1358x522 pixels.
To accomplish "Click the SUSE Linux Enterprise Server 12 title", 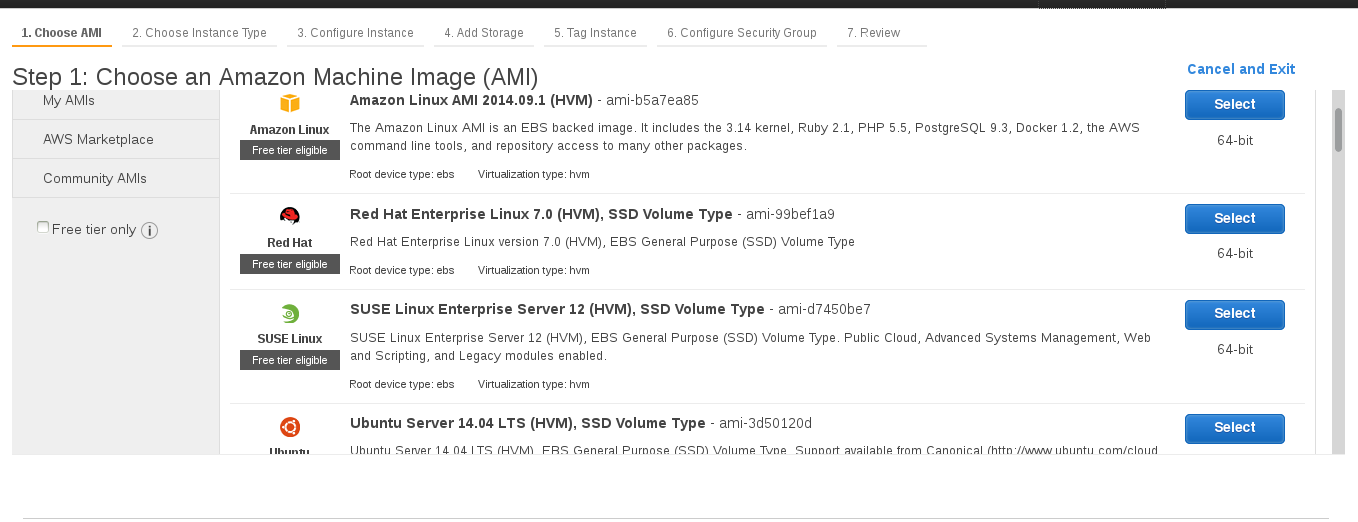I will coord(557,309).
